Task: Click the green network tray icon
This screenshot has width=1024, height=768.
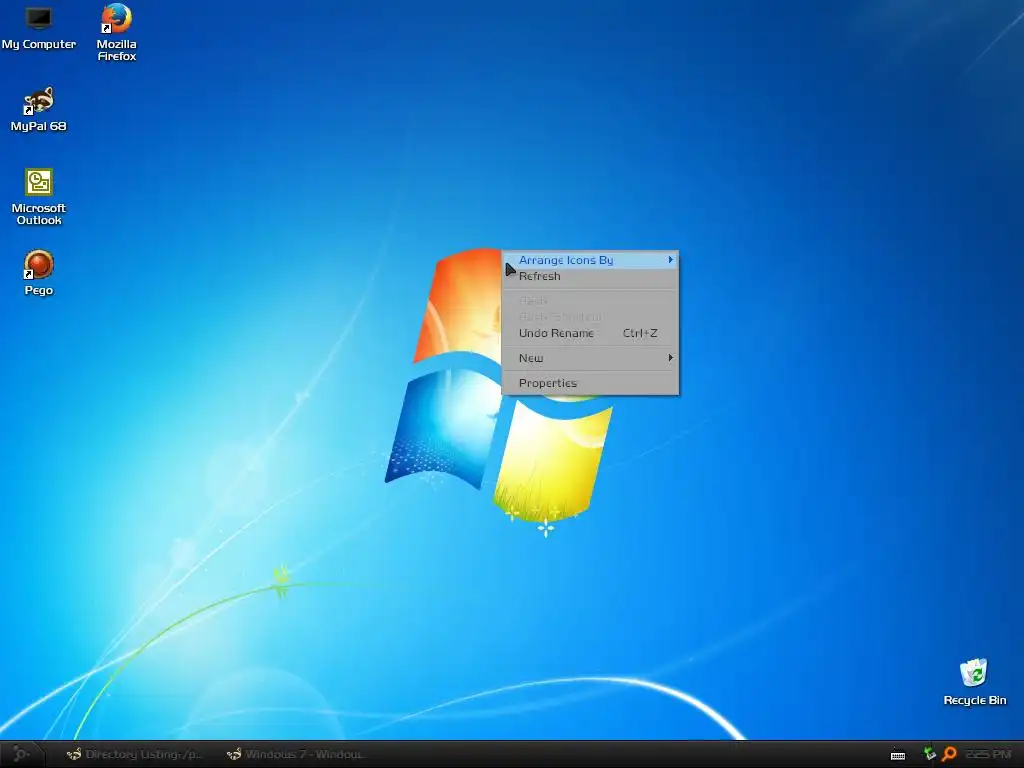Action: [x=929, y=754]
